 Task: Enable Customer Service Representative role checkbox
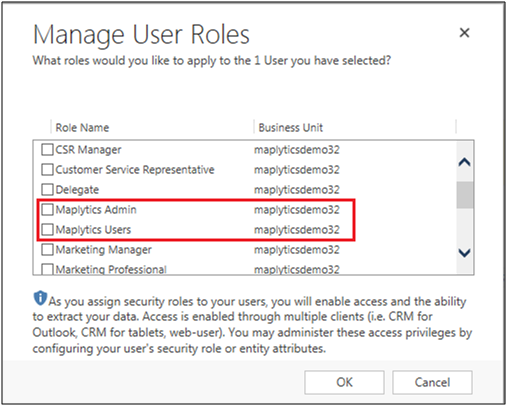point(47,170)
